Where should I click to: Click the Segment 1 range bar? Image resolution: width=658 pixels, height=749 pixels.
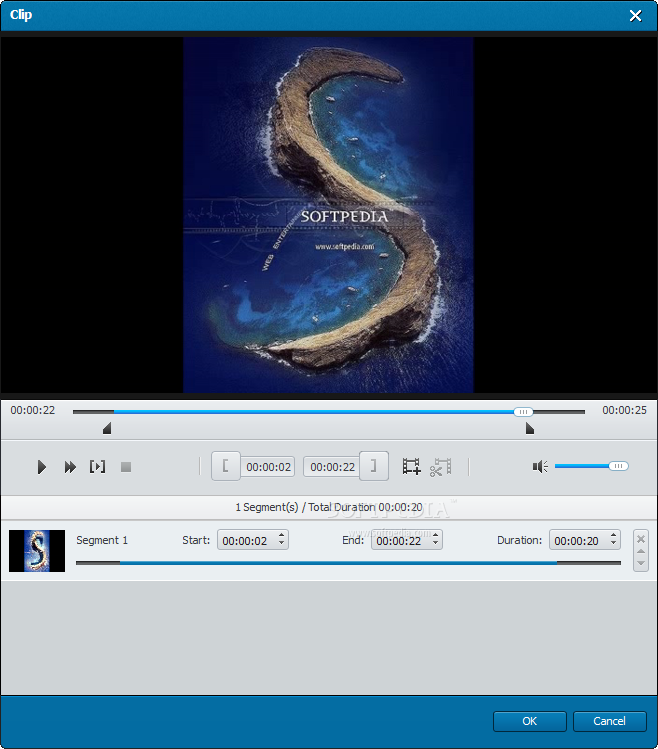click(x=348, y=563)
